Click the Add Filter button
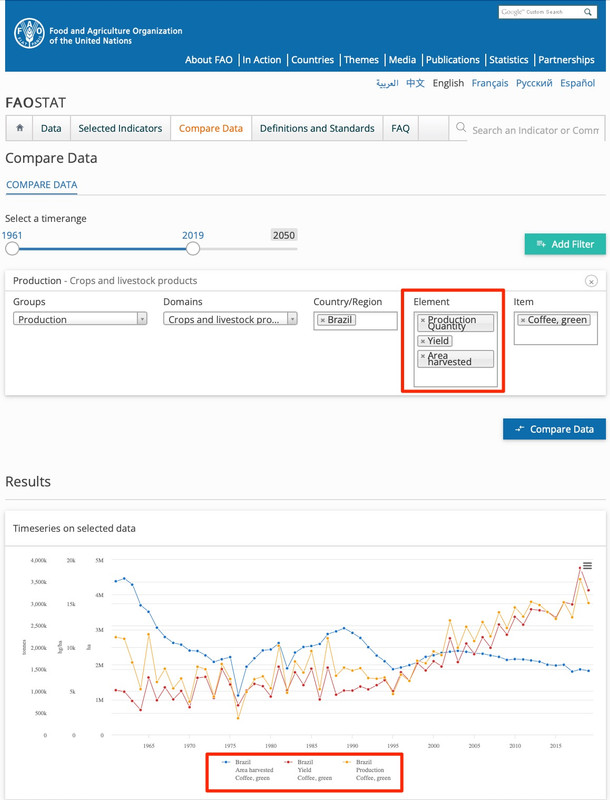 tap(565, 244)
